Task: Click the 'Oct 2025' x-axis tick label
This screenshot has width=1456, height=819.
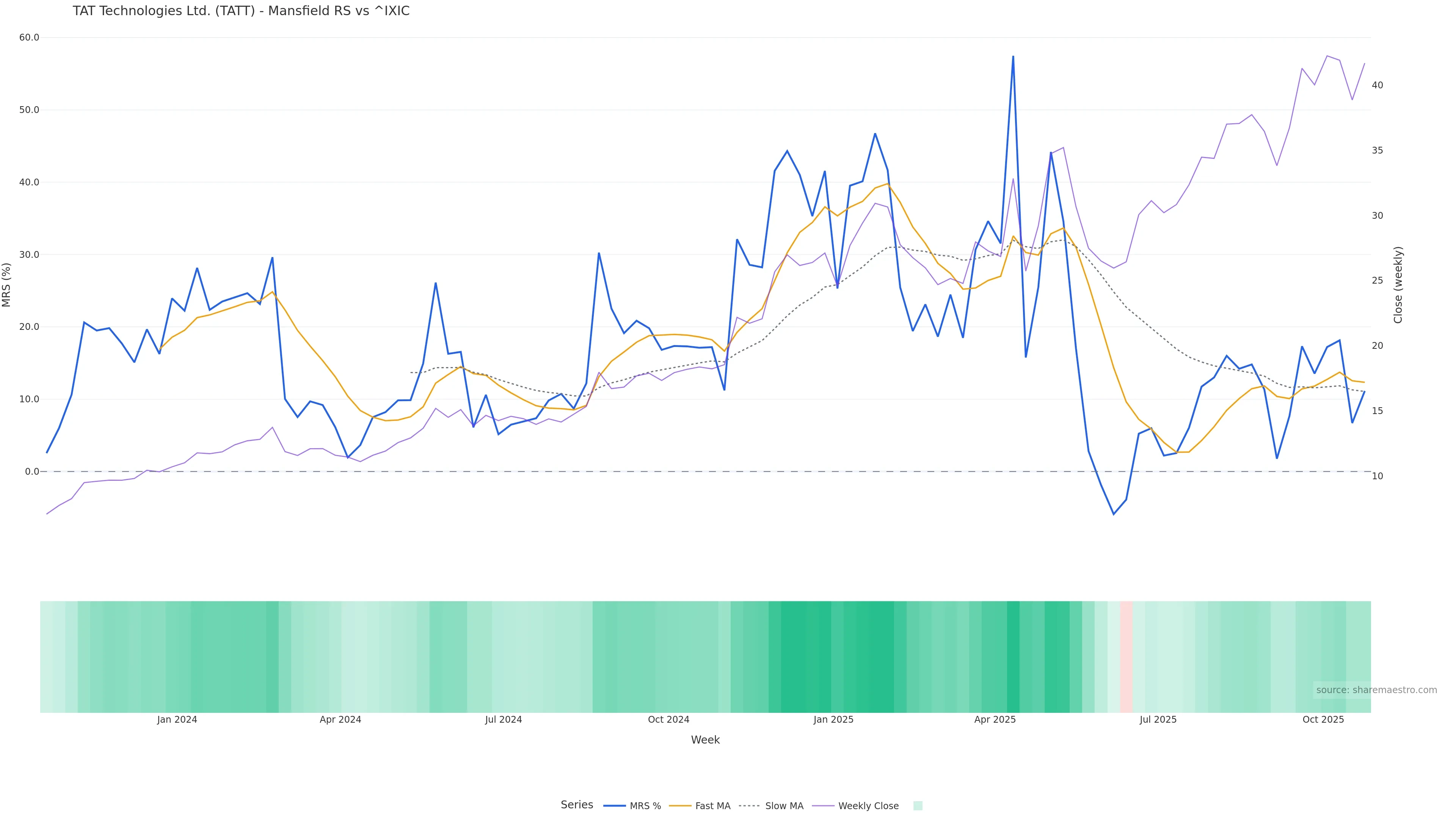Action: click(x=1323, y=720)
